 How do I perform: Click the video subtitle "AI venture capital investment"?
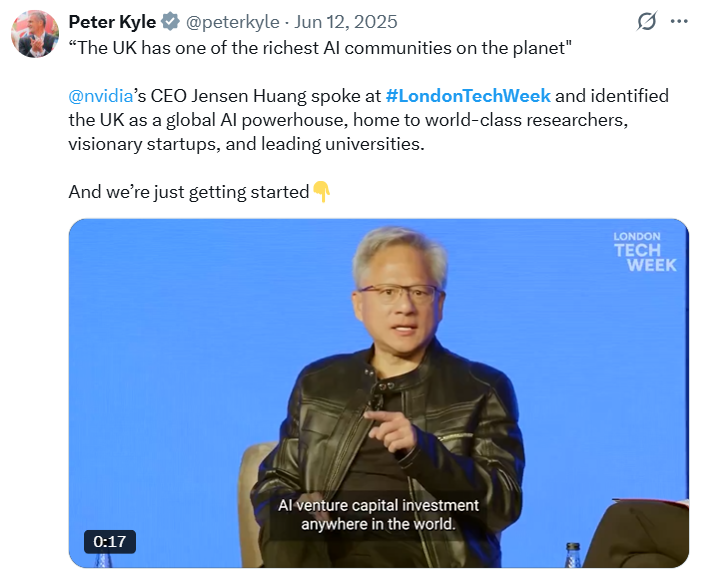(378, 505)
